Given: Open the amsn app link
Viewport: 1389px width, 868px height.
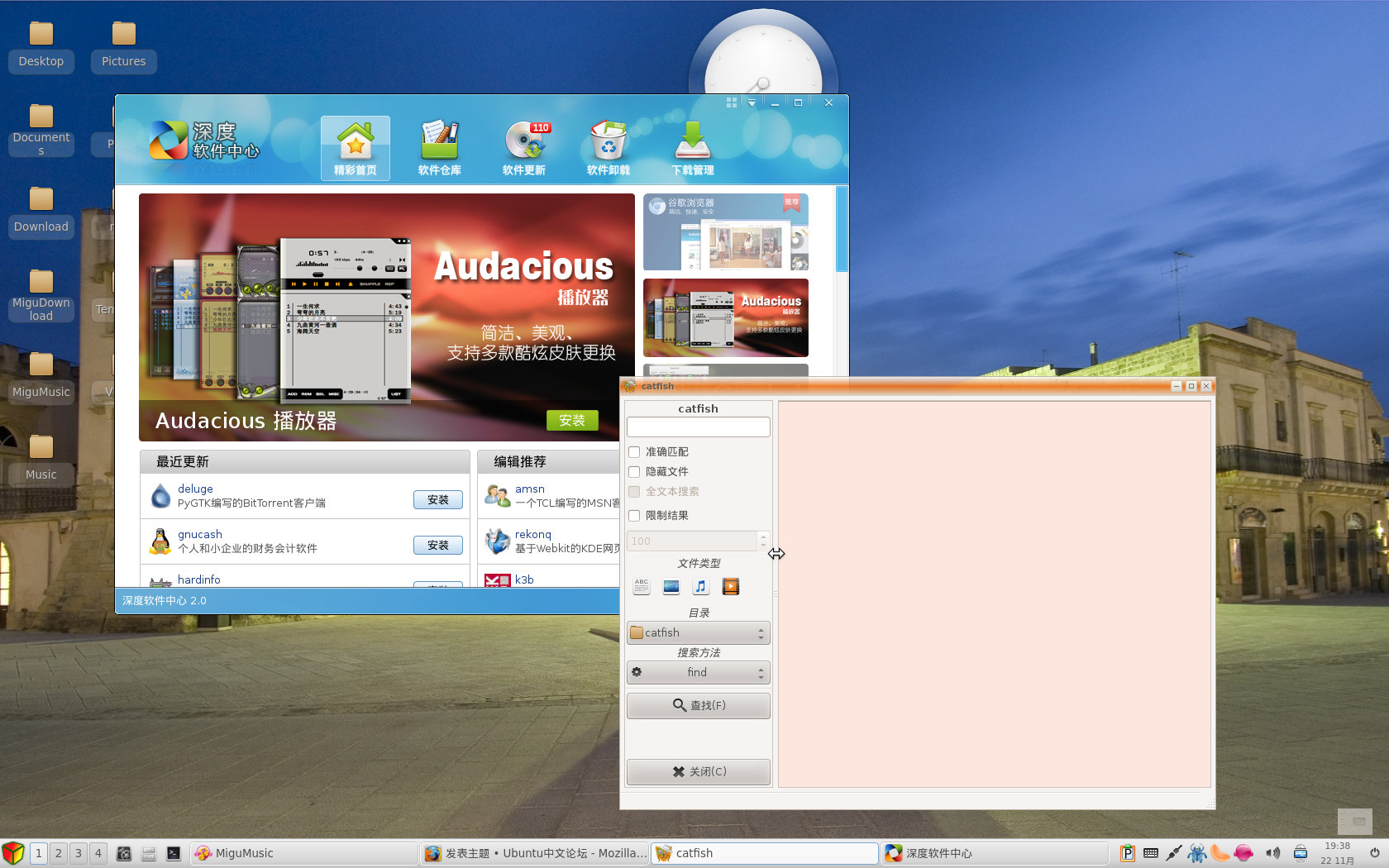Looking at the screenshot, I should (530, 489).
